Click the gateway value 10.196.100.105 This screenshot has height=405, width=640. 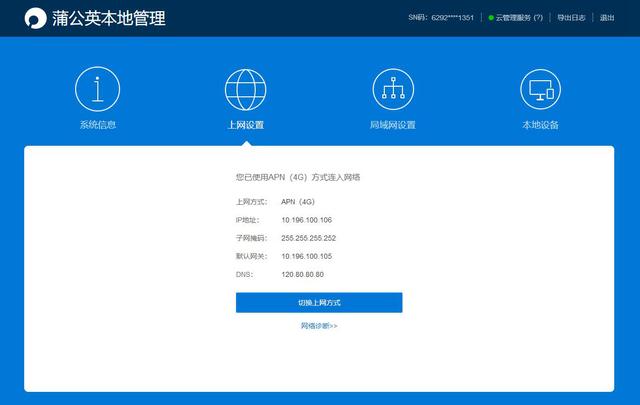pyautogui.click(x=307, y=256)
